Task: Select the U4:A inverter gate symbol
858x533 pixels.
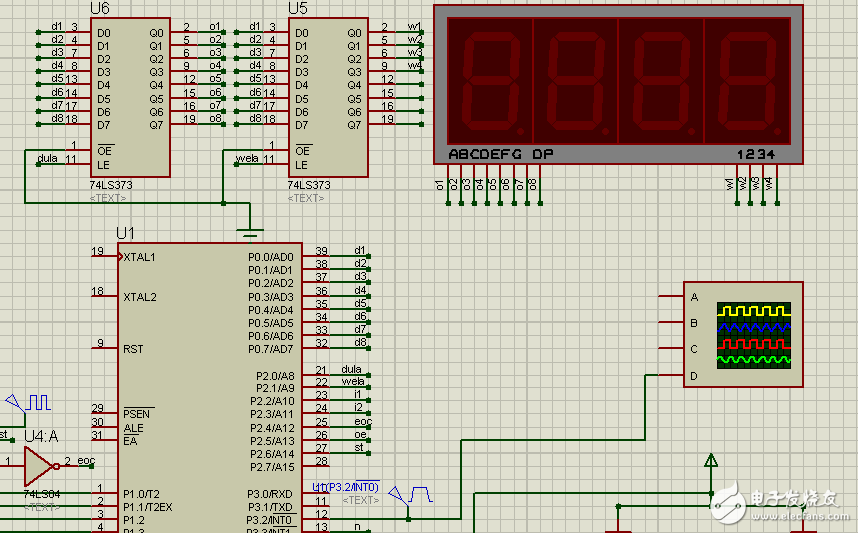Action: click(x=38, y=465)
